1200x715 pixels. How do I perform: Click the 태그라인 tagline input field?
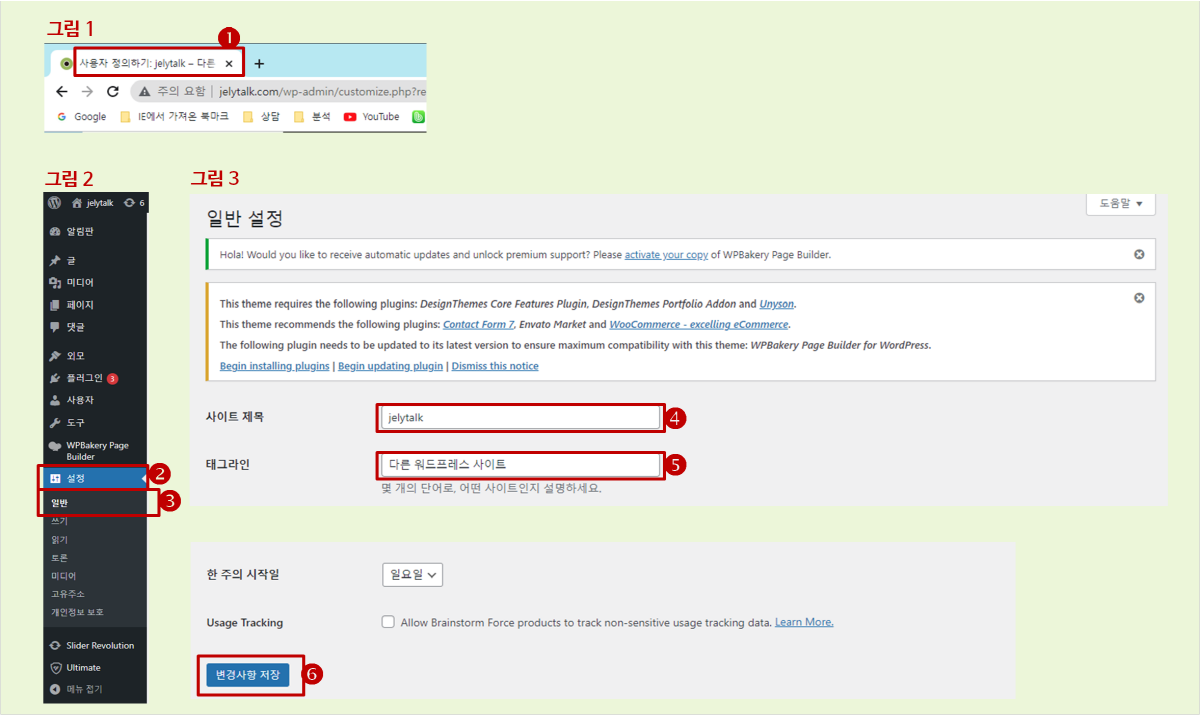[518, 465]
